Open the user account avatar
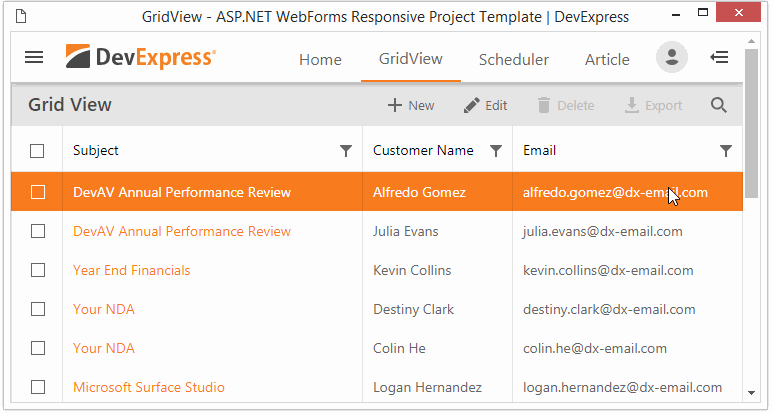 pyautogui.click(x=671, y=58)
